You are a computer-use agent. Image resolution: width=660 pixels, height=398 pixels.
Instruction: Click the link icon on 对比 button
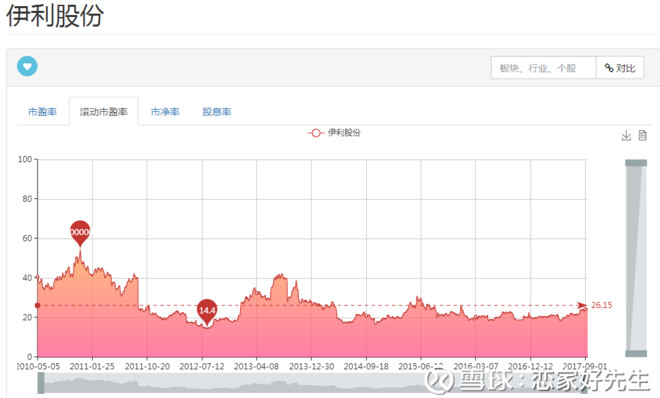pyautogui.click(x=609, y=68)
